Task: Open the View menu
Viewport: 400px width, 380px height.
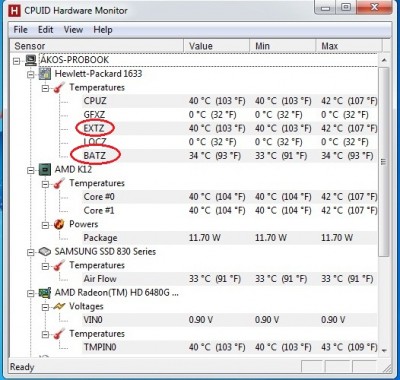Action: (x=73, y=30)
